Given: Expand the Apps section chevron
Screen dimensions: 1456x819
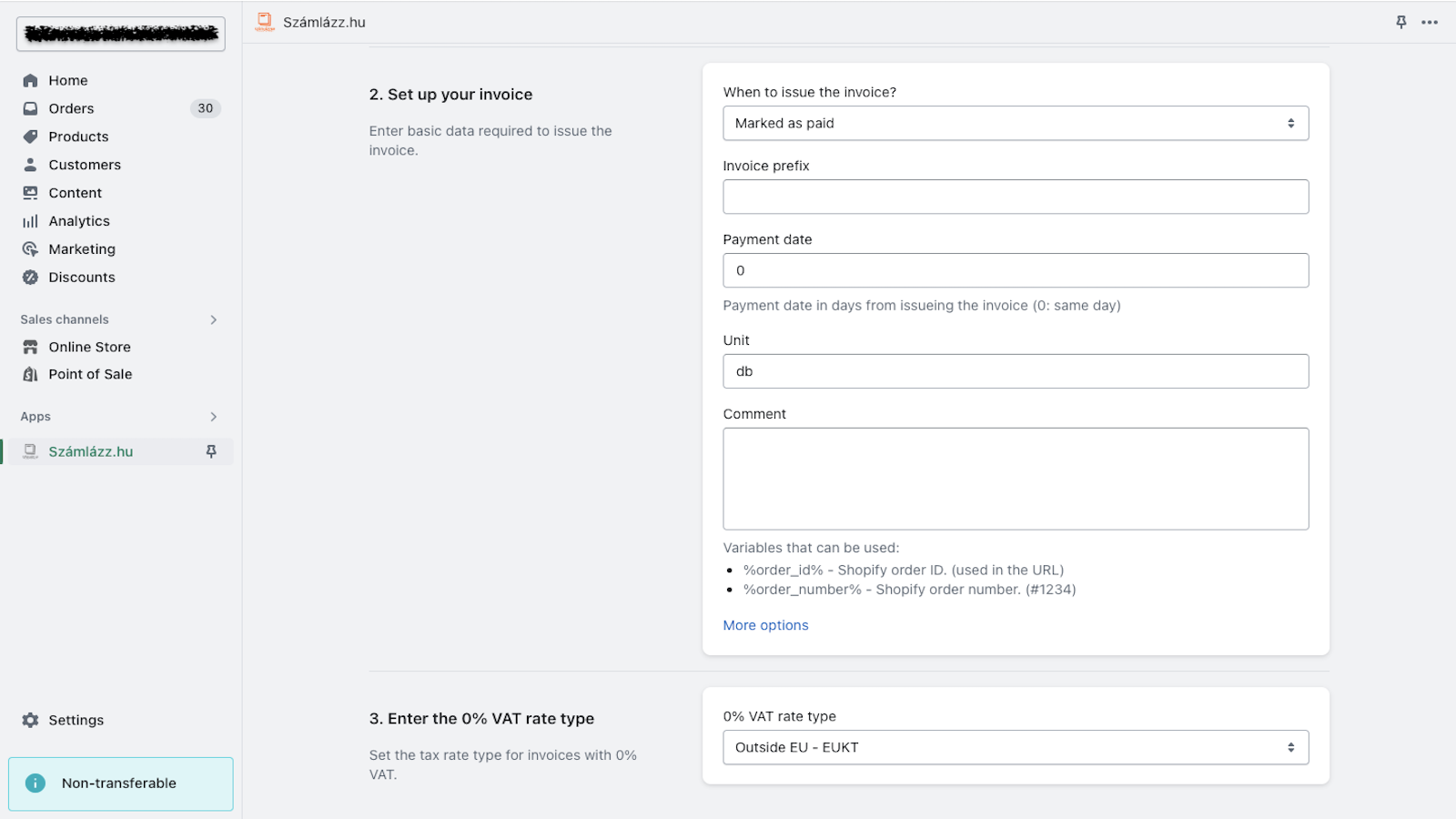Looking at the screenshot, I should coord(214,417).
